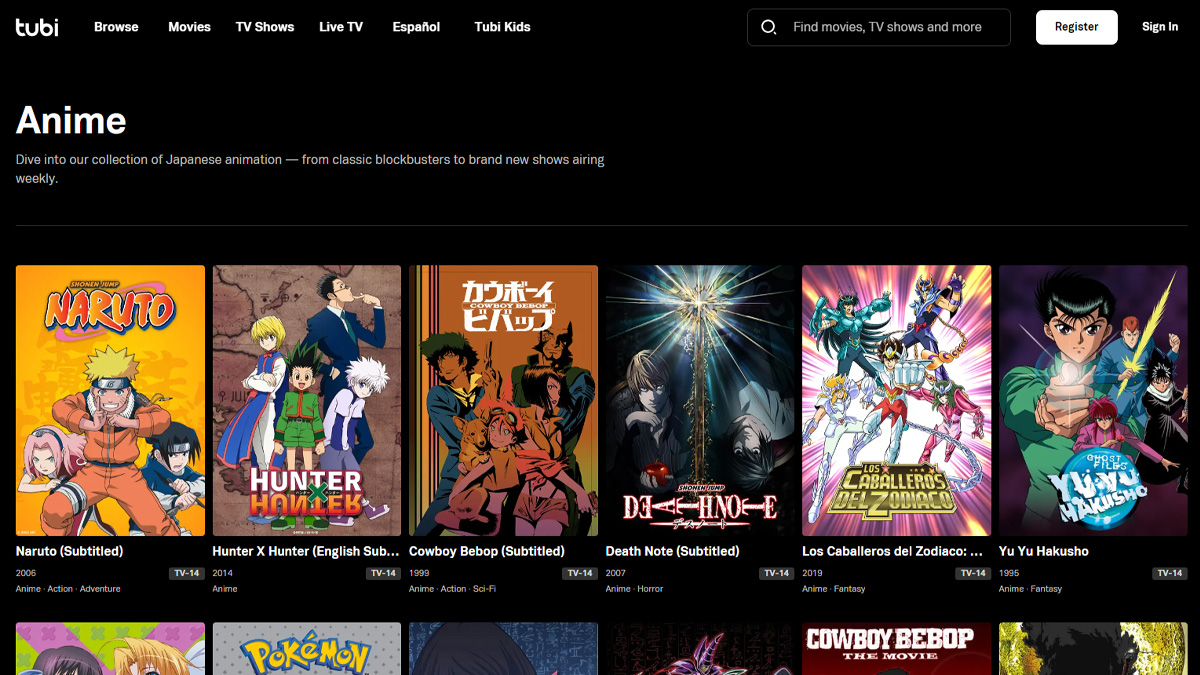
Task: Select the Hunter X Hunter poster
Action: pos(307,400)
